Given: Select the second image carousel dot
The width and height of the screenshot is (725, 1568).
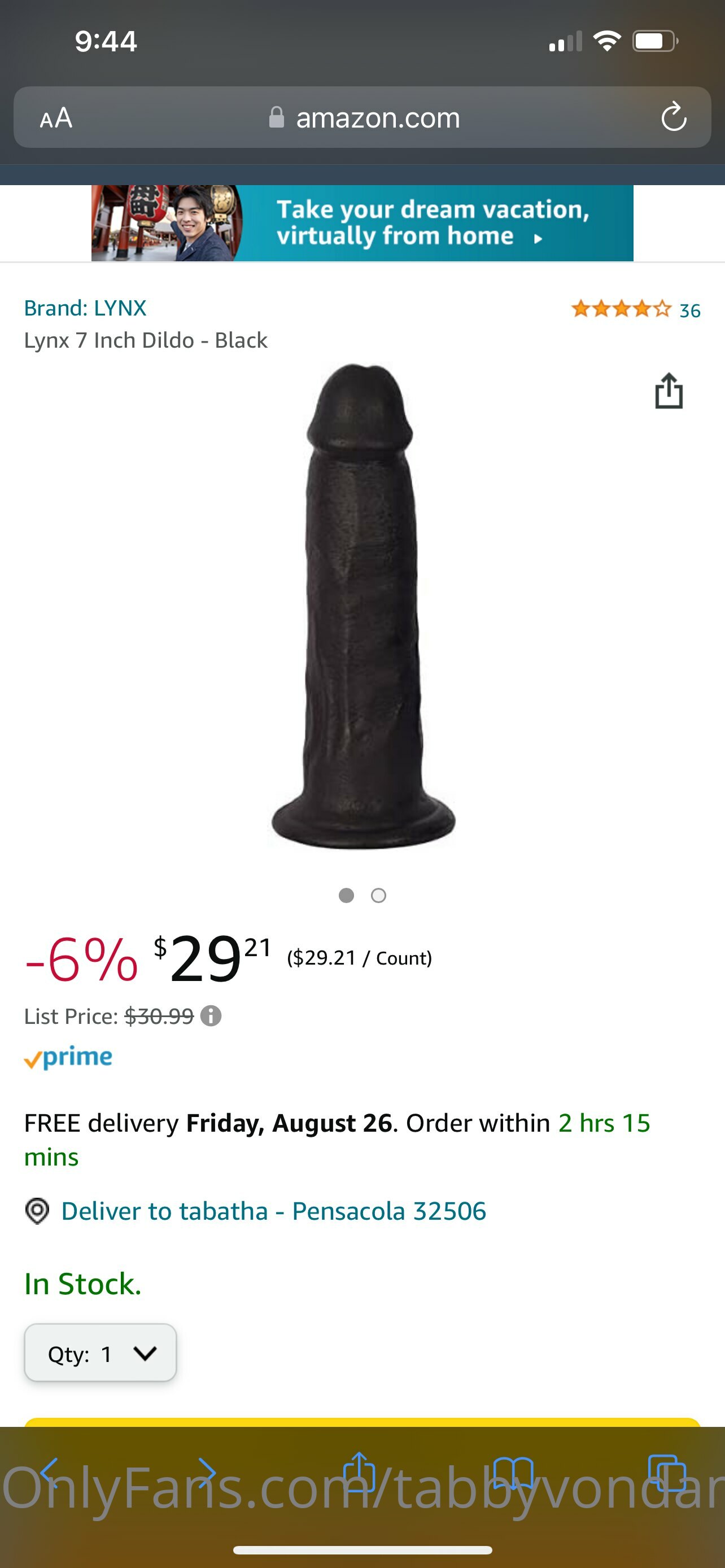Looking at the screenshot, I should coord(379,895).
